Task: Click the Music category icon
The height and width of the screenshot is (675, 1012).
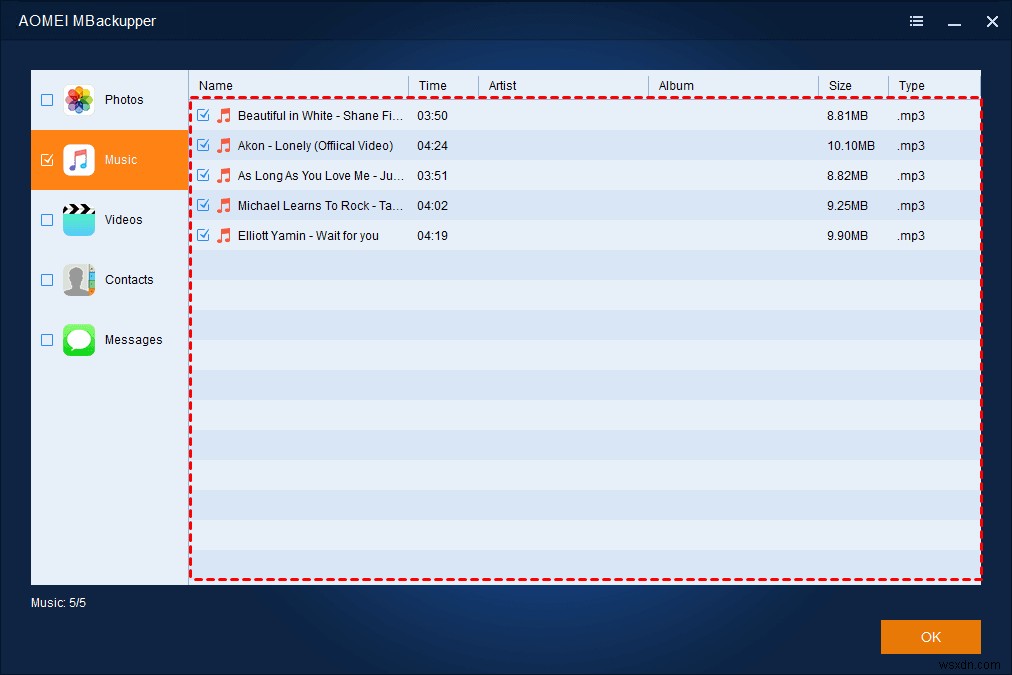Action: pos(78,159)
